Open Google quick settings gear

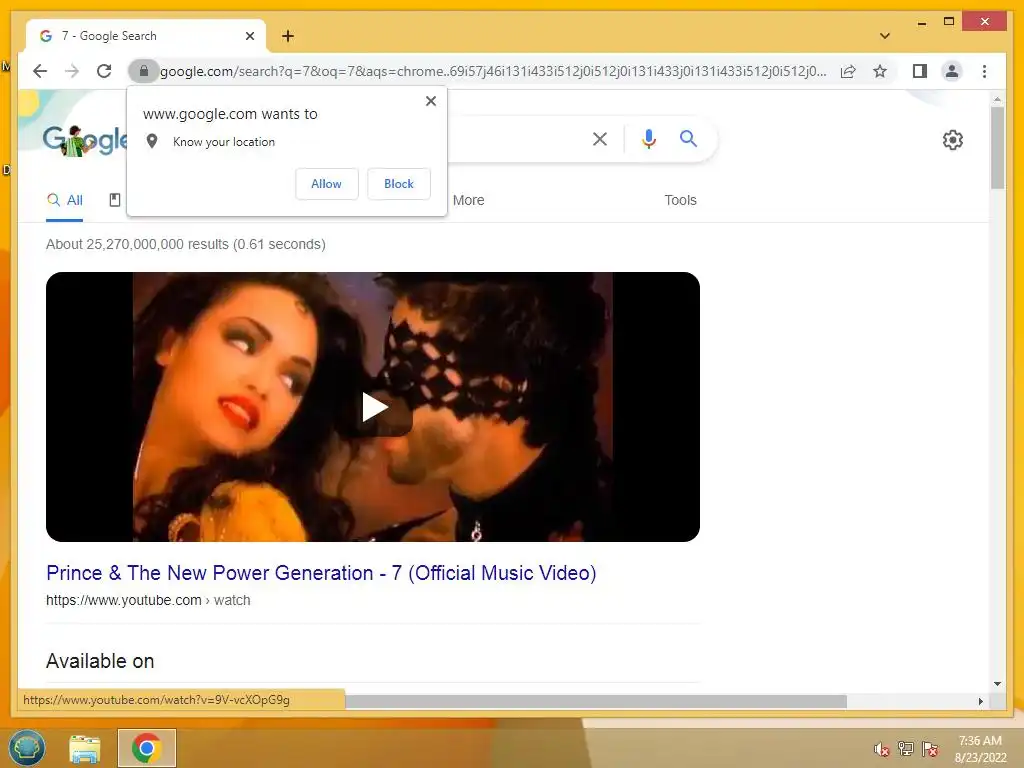coord(952,140)
